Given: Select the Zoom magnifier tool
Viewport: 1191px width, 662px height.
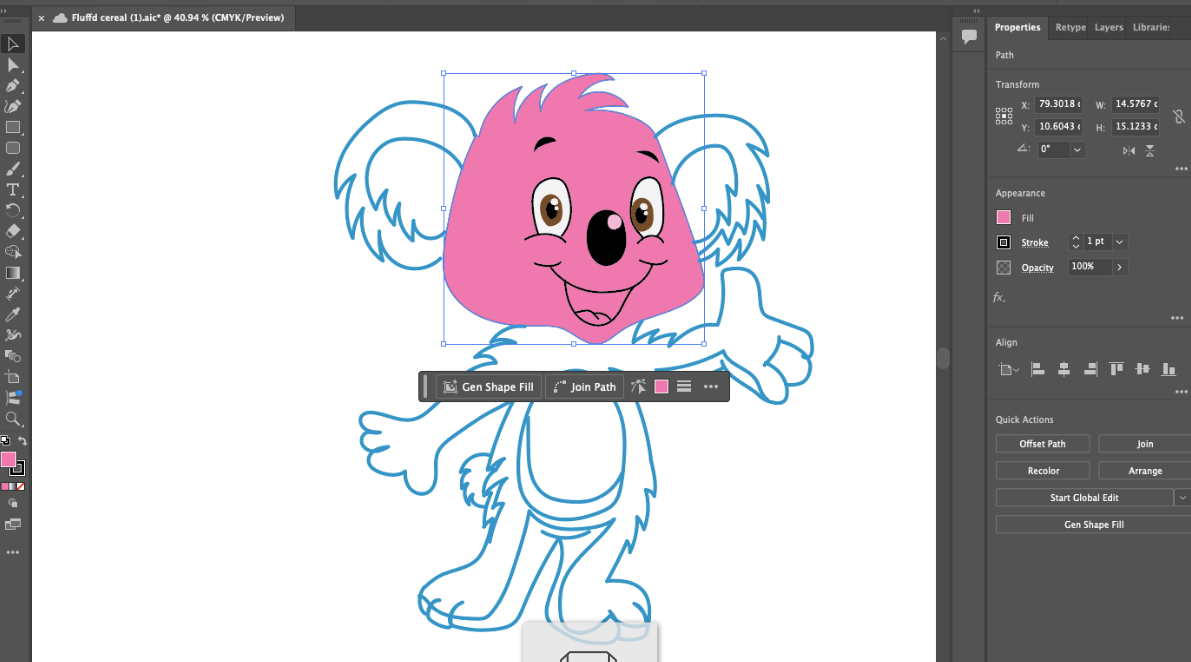Looking at the screenshot, I should click(13, 418).
